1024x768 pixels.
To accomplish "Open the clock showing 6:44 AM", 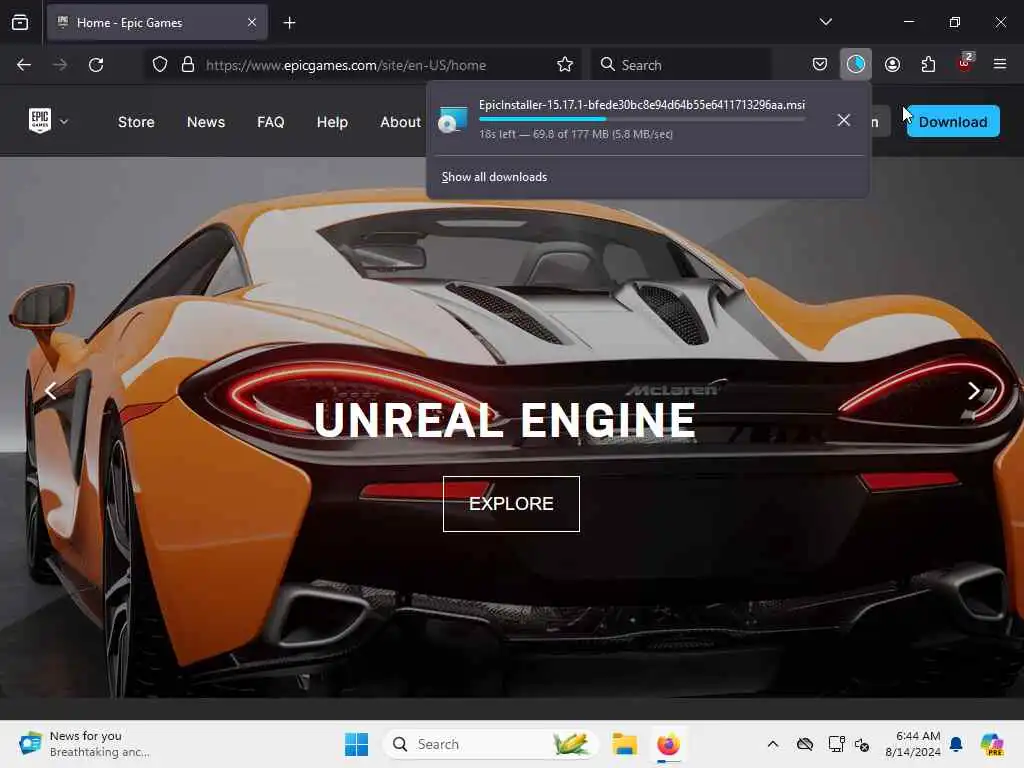I will coord(912,744).
